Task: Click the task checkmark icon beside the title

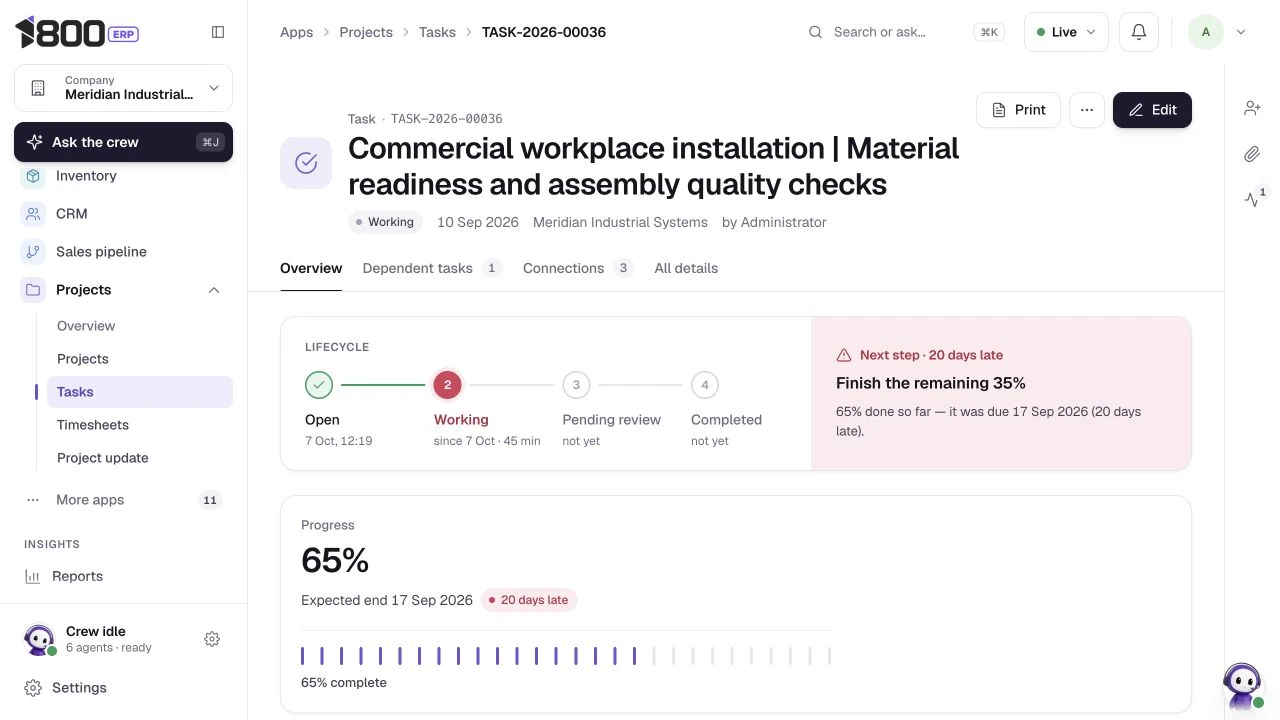Action: (306, 163)
